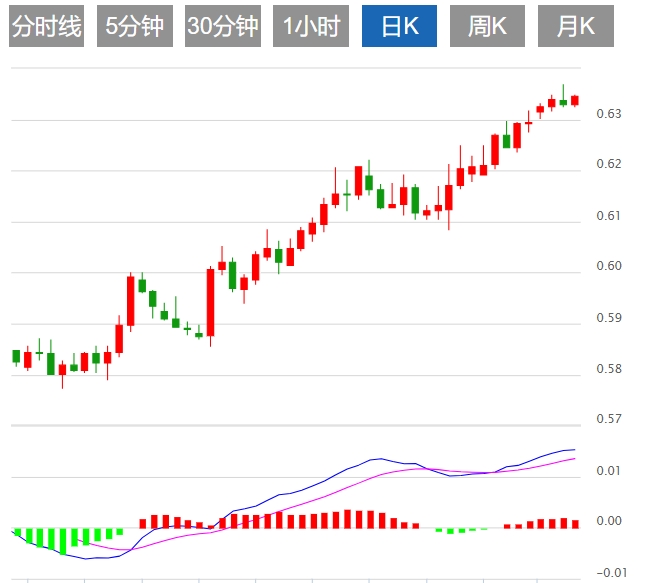Screen dimensions: 645x583
Task: Show the 1小时 chart tab
Action: pyautogui.click(x=310, y=26)
